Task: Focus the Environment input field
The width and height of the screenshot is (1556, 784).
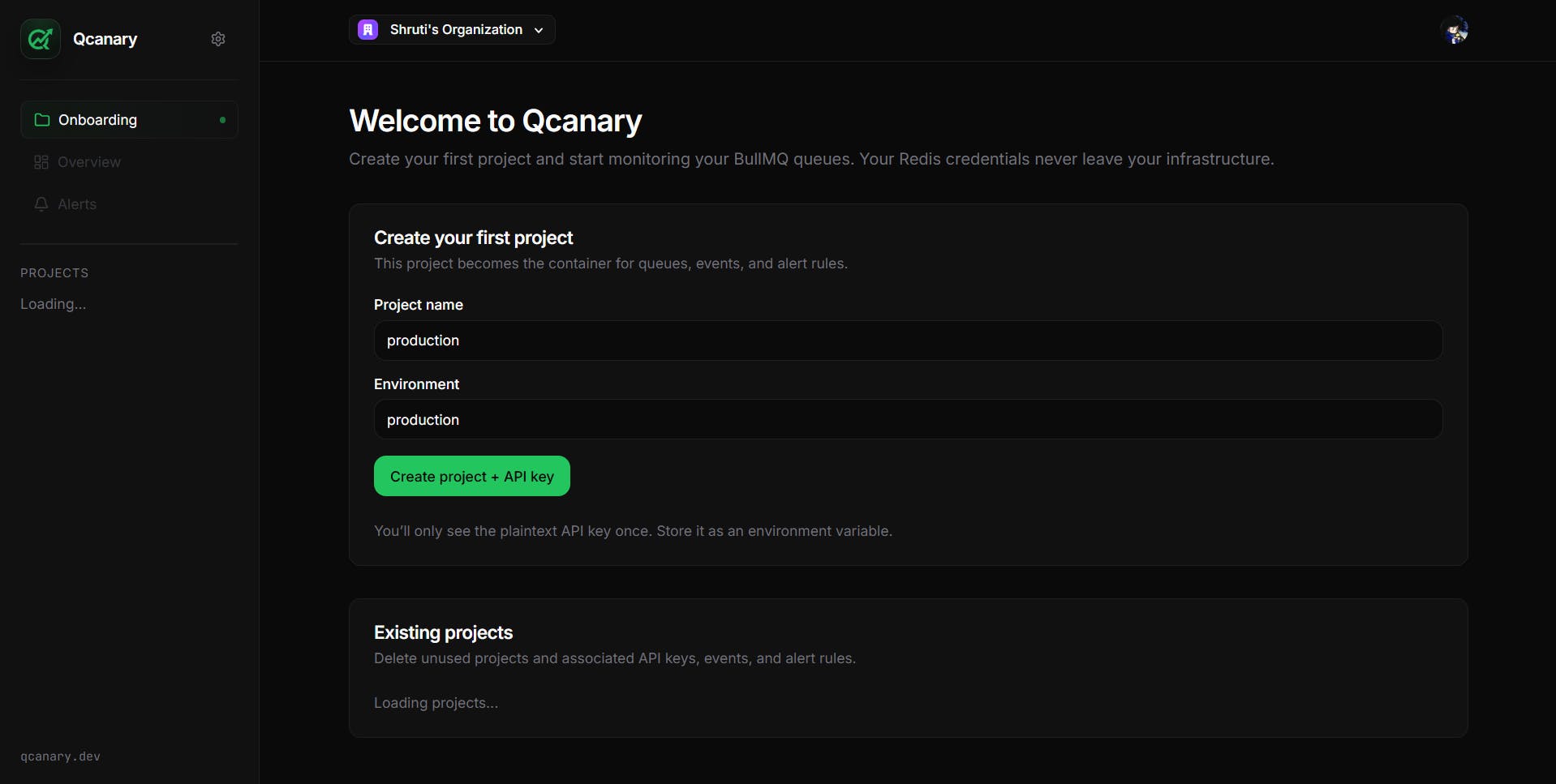Action: (908, 420)
